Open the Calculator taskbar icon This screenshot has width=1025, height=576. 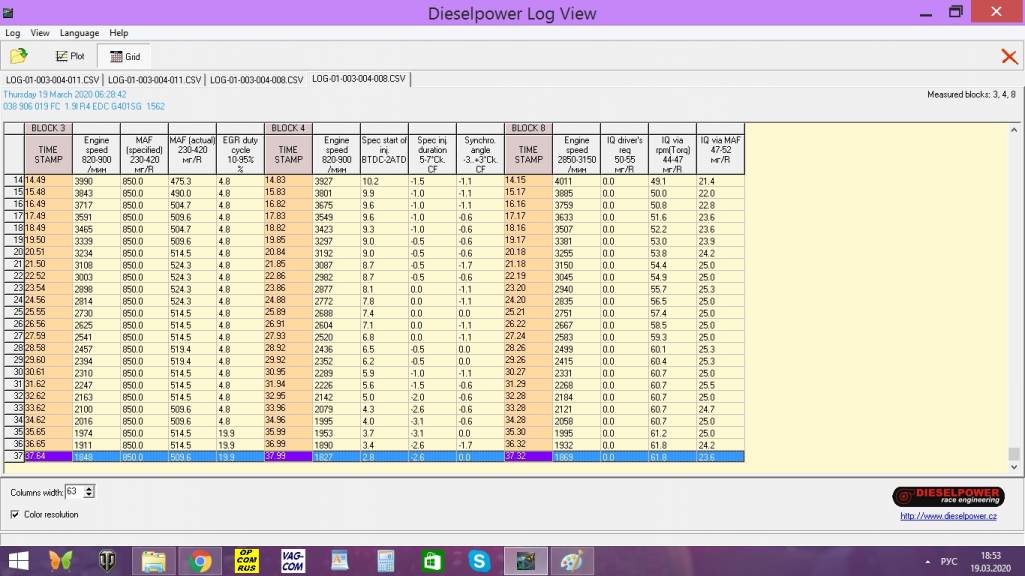coord(386,560)
